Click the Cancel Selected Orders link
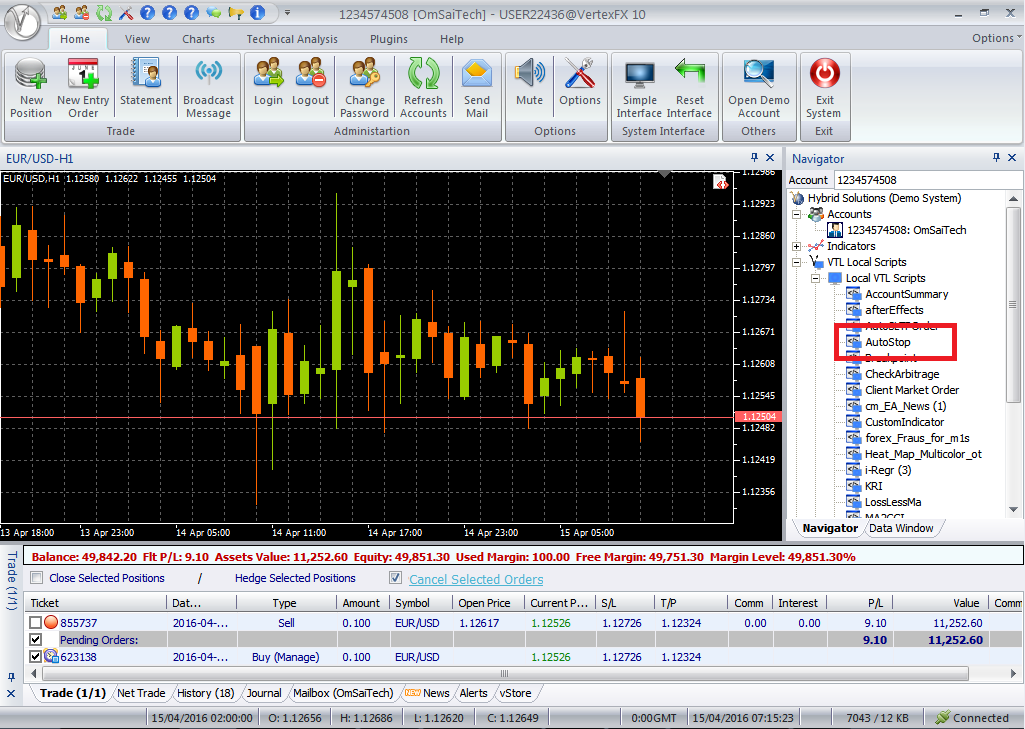Image resolution: width=1025 pixels, height=729 pixels. (476, 579)
